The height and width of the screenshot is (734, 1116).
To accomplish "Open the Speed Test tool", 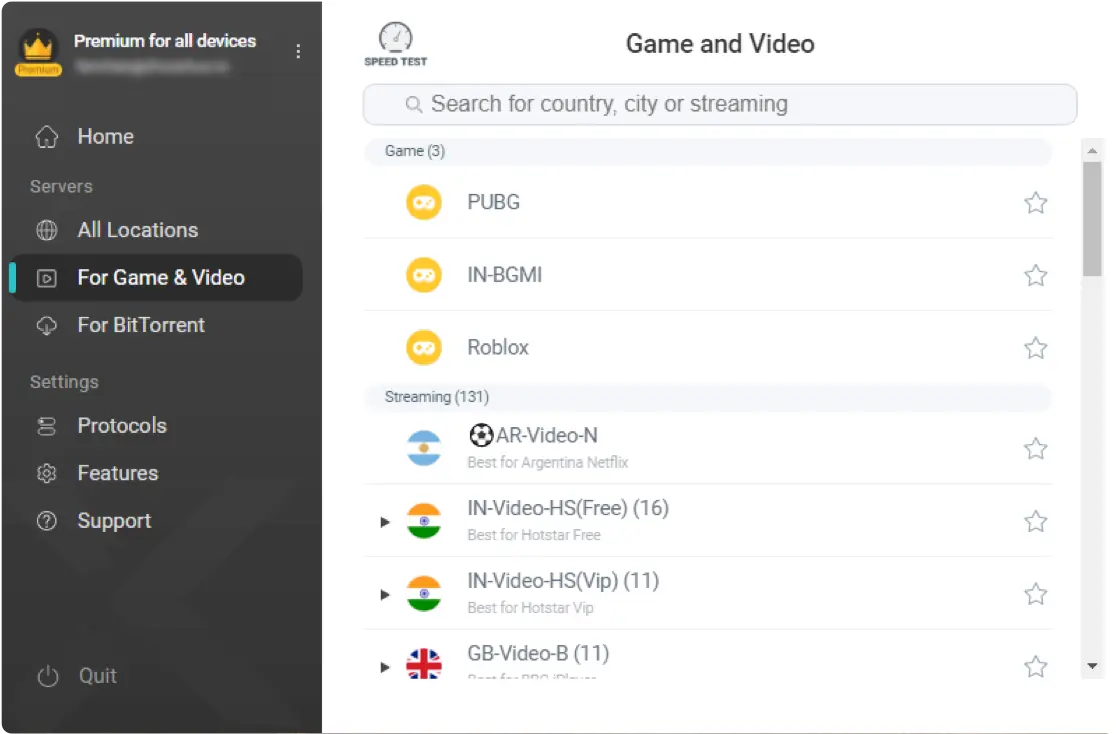I will click(395, 44).
